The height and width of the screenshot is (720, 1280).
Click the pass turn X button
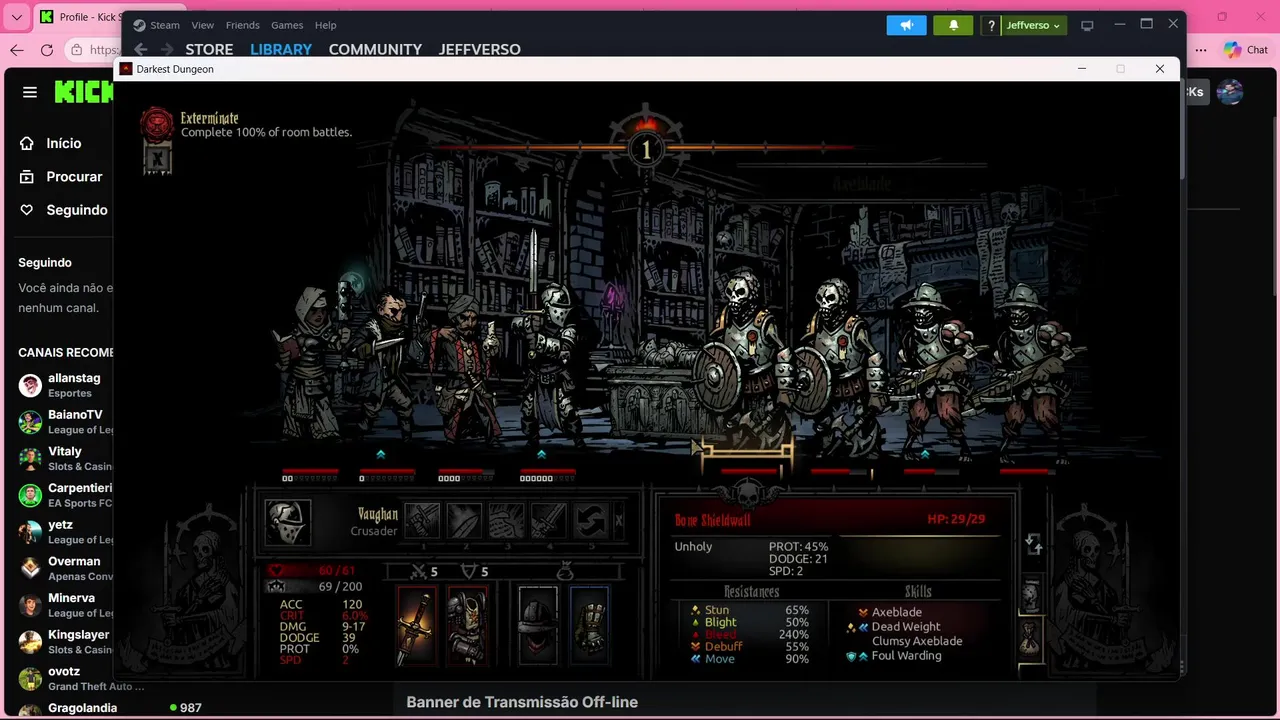pos(619,521)
